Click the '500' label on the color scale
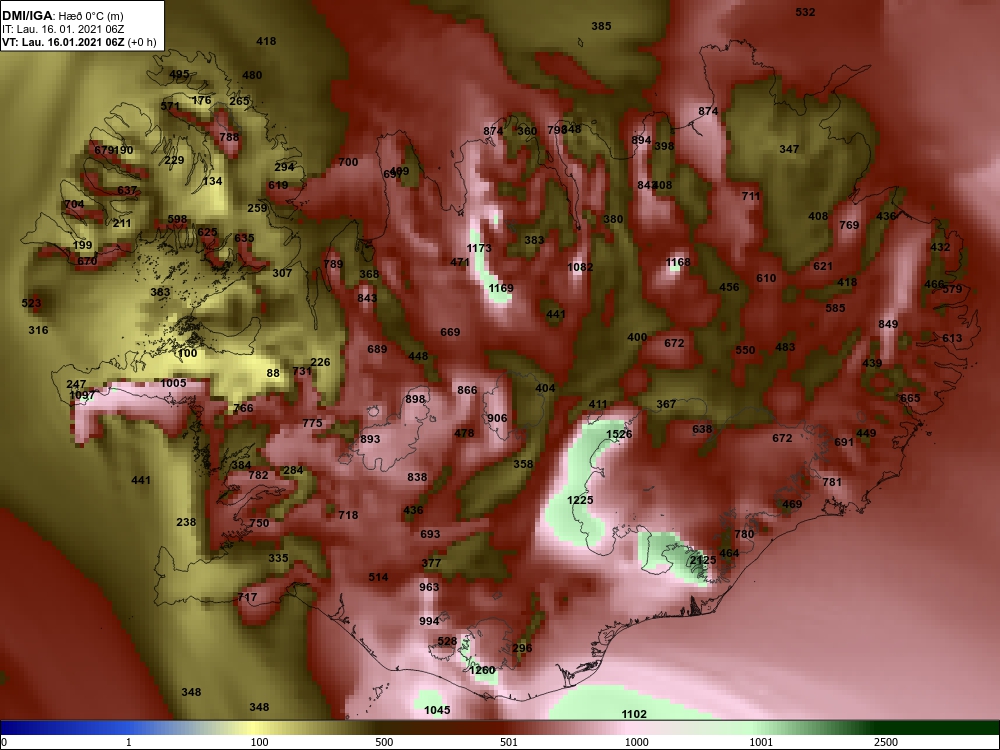The width and height of the screenshot is (1000, 750). pyautogui.click(x=384, y=742)
